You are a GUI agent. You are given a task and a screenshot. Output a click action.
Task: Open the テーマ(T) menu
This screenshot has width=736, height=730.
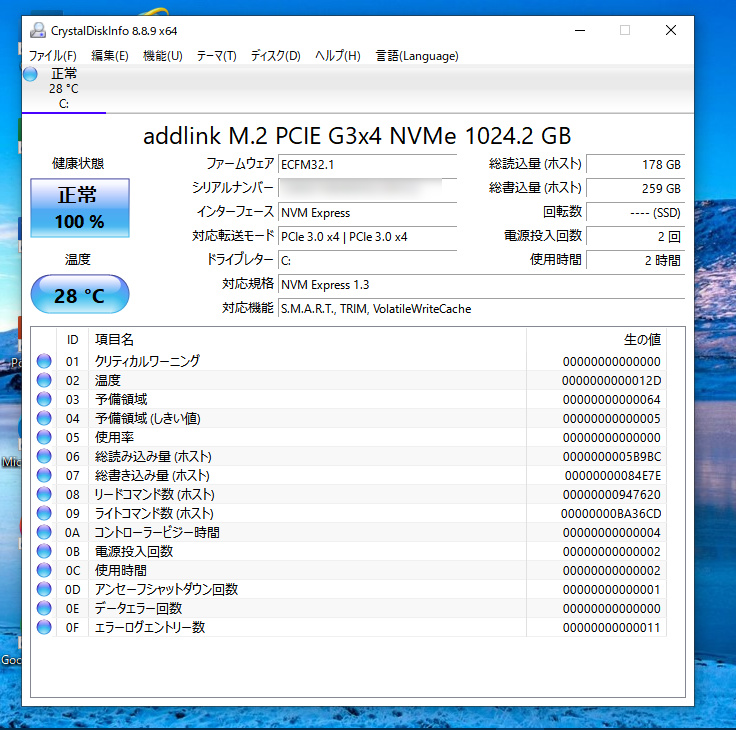(216, 56)
